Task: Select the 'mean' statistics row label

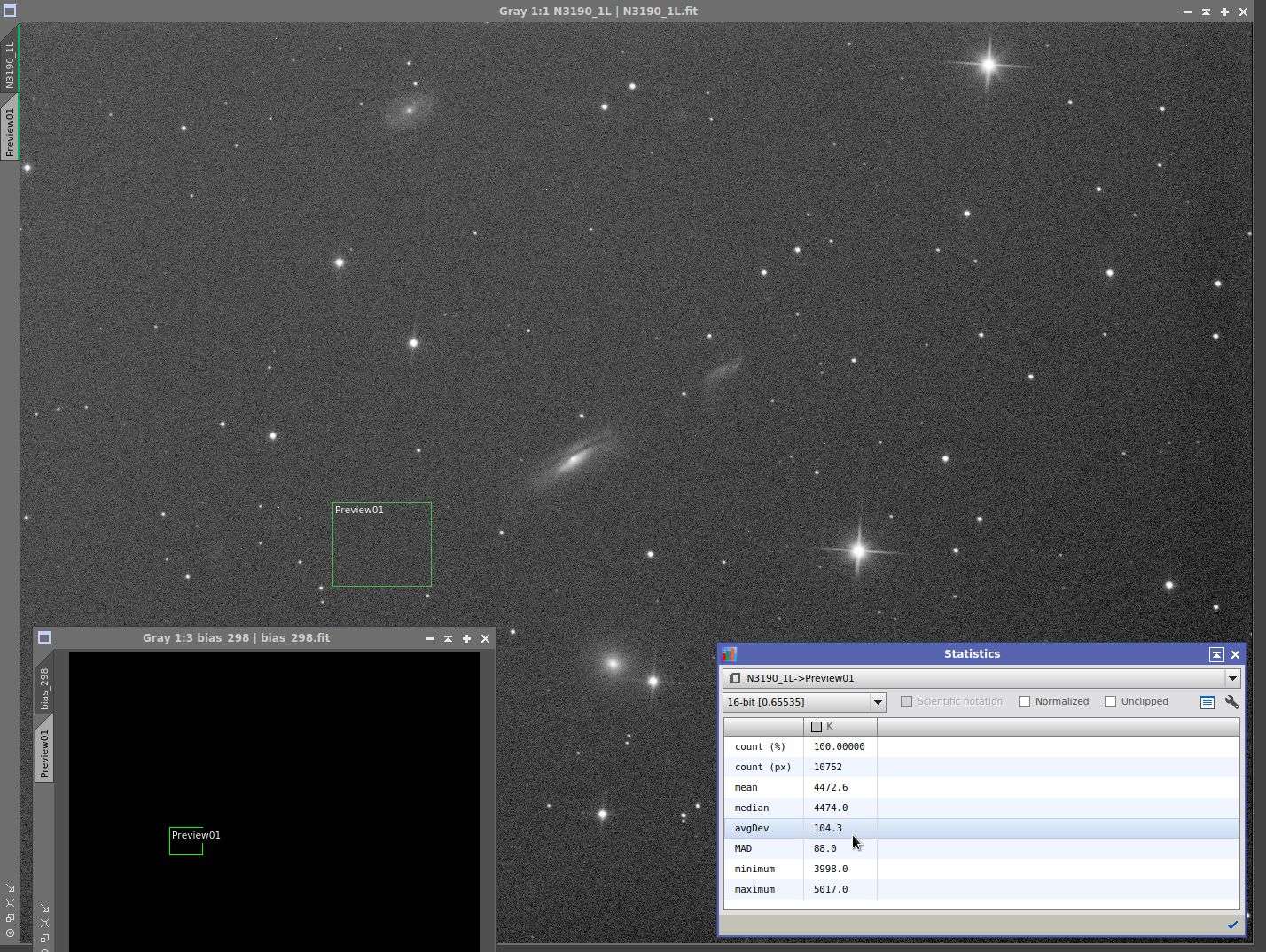Action: coord(746,787)
